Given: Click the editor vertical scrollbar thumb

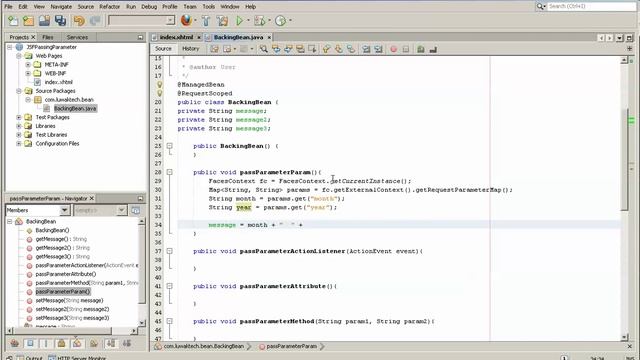Looking at the screenshot, I should [x=624, y=160].
